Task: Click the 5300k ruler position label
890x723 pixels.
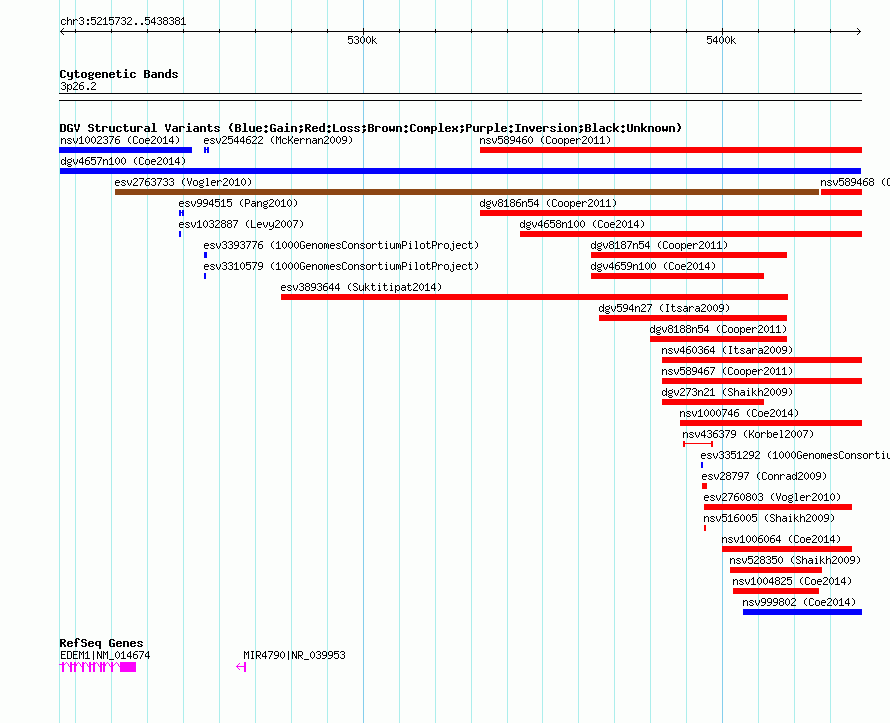Action: tap(362, 41)
